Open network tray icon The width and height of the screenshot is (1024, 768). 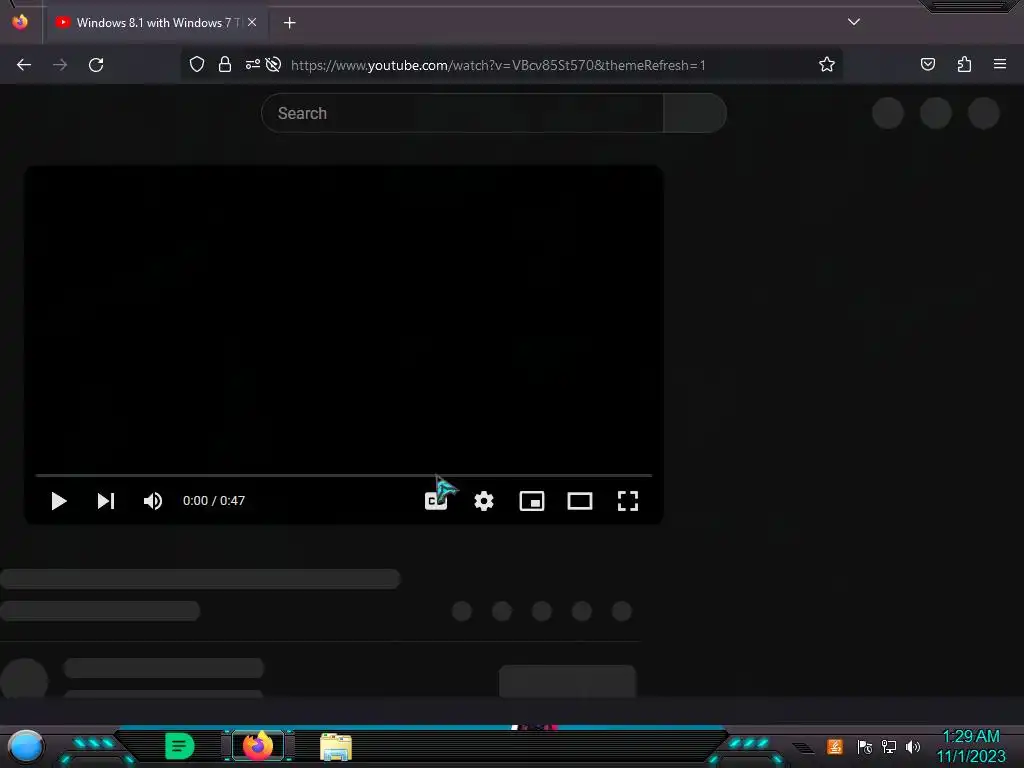click(889, 746)
